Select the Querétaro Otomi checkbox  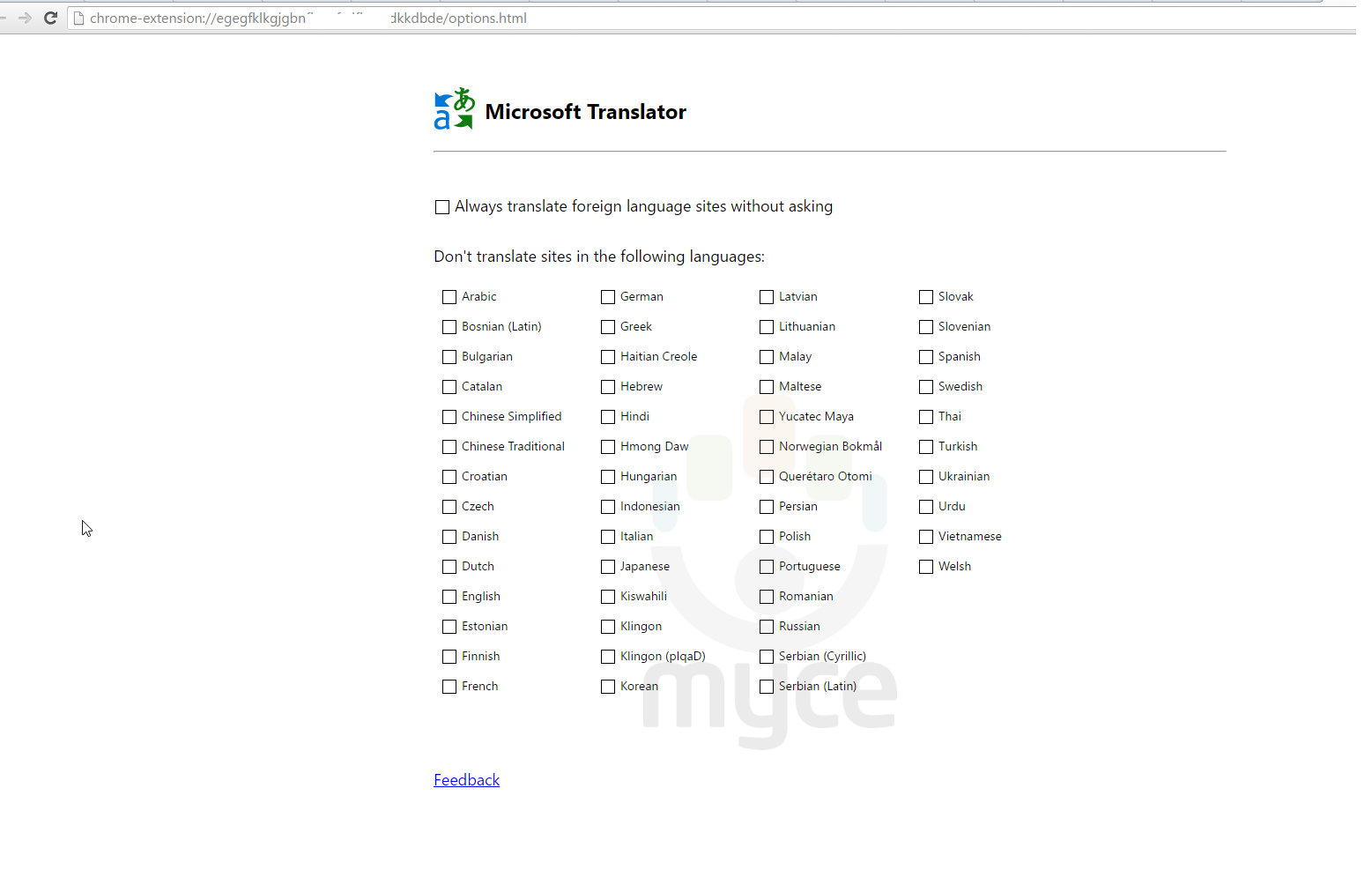tap(767, 477)
